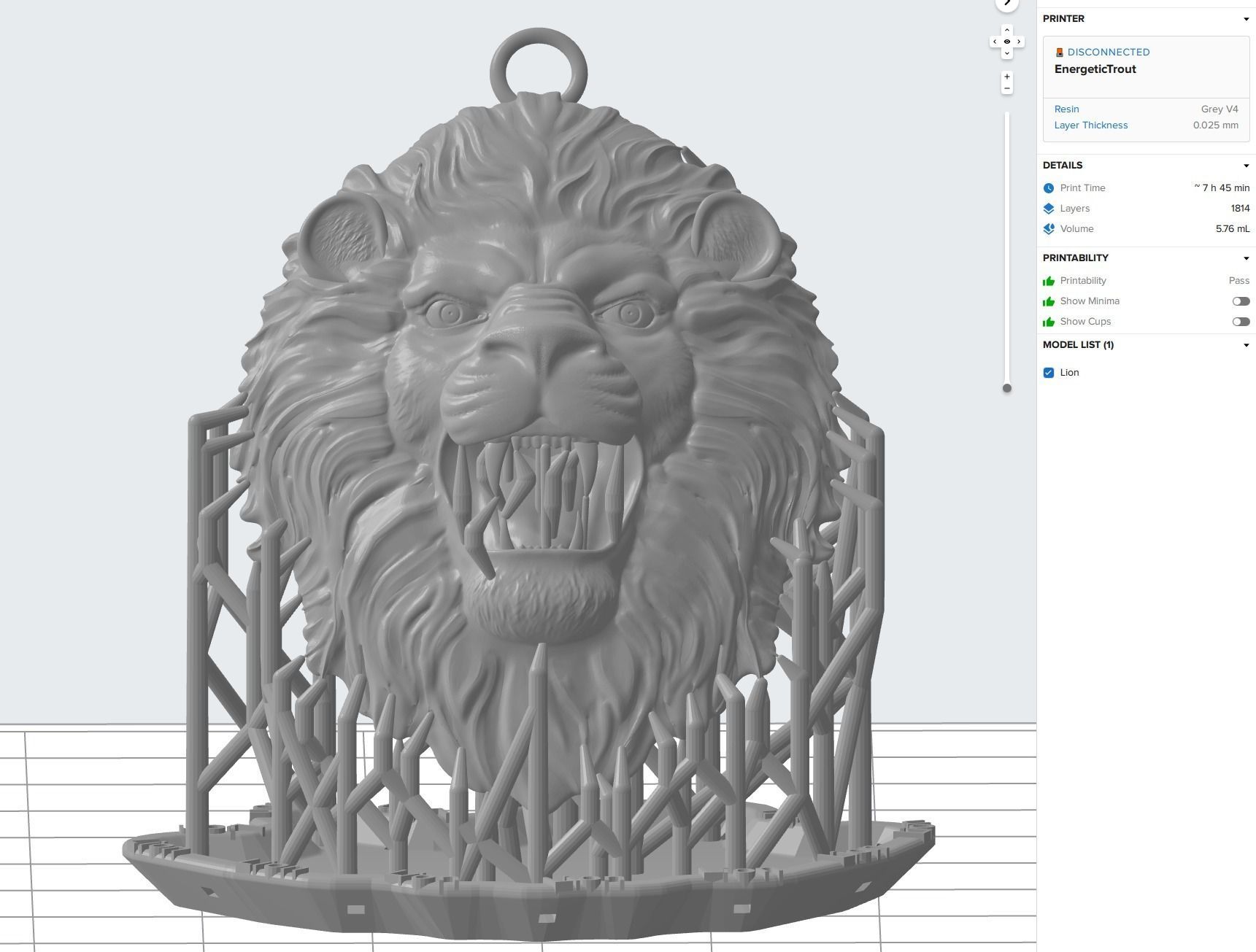Click the 'Grey V4' resin value

1220,109
